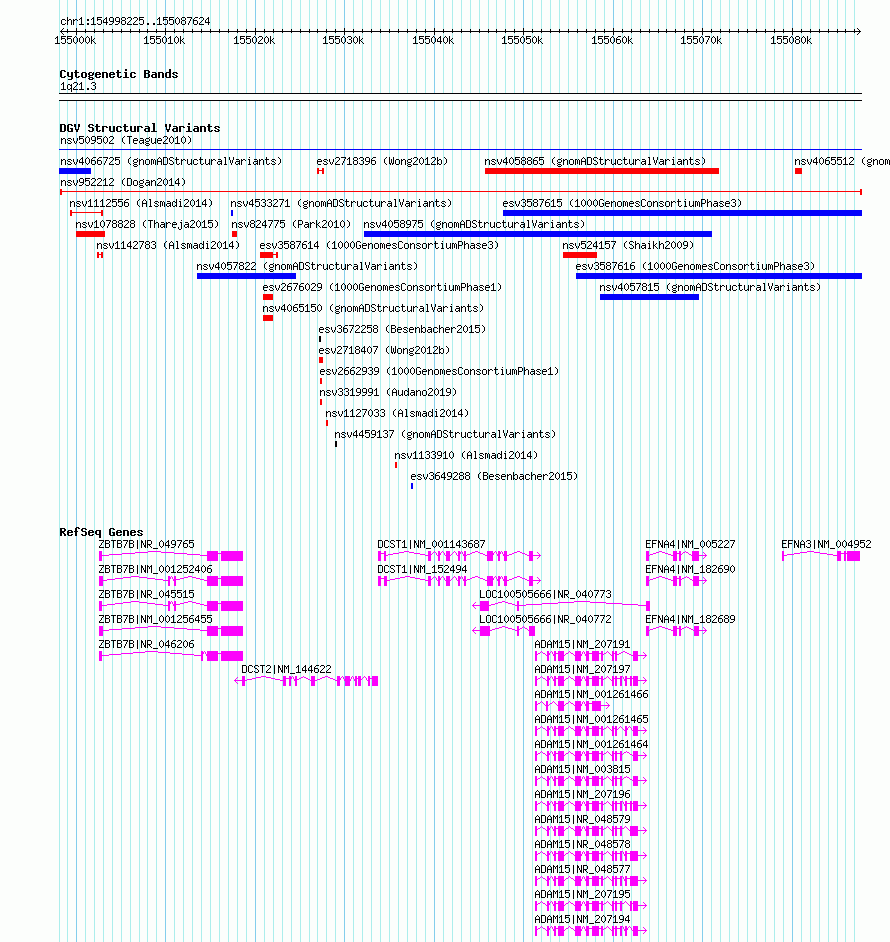Screen dimensions: 890x942
Task: Click red bar of nsv4058865 variant
Action: point(602,171)
